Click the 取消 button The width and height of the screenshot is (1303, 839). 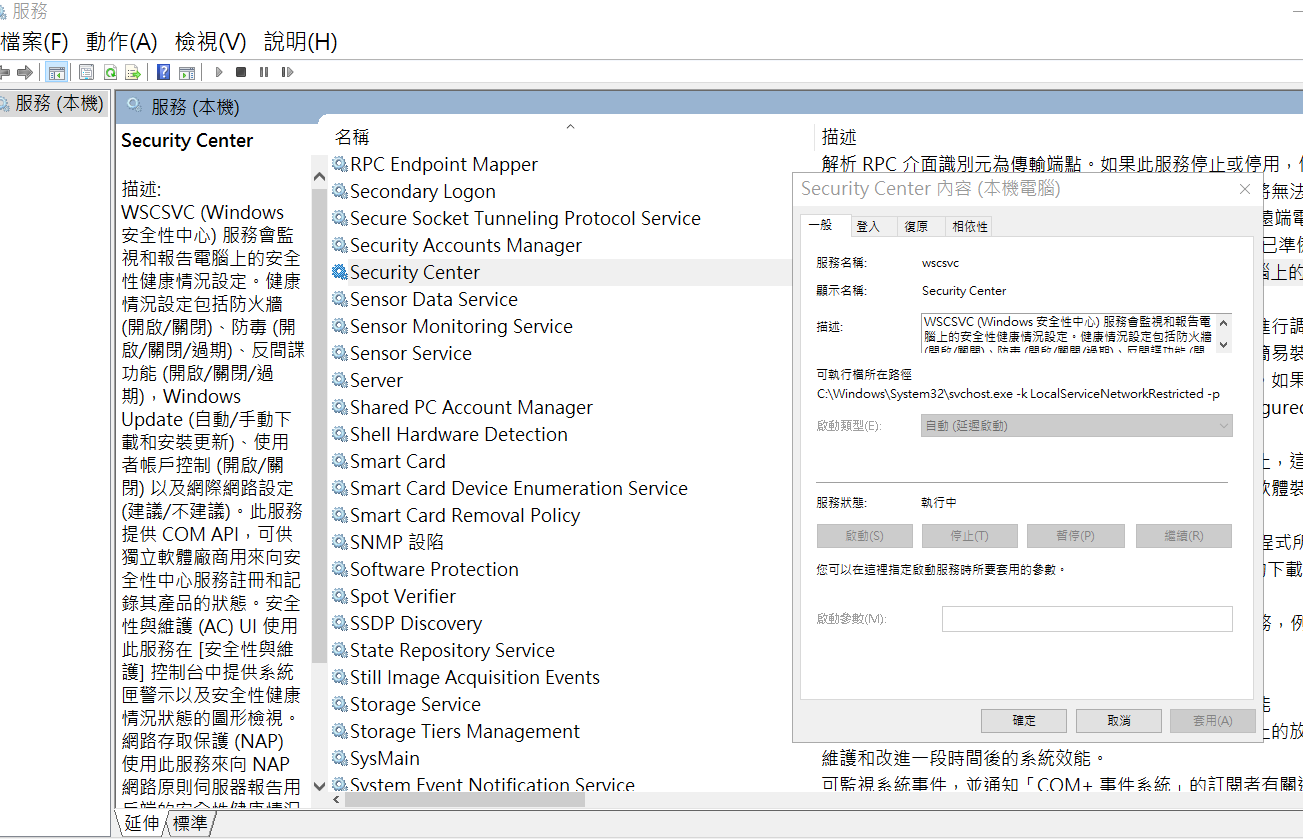coord(1119,720)
